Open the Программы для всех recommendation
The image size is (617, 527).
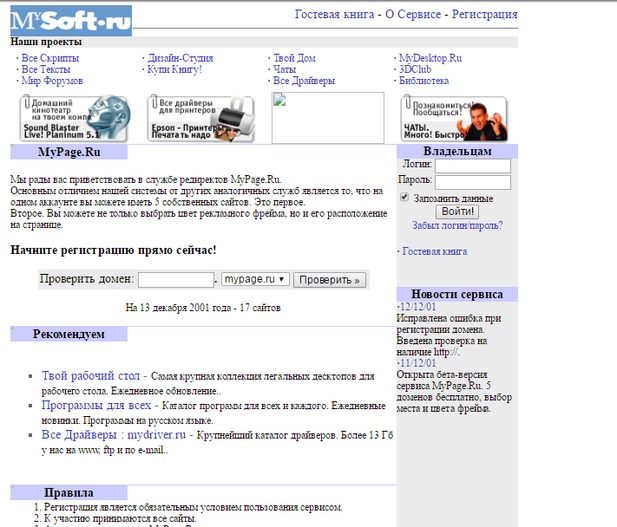96,405
